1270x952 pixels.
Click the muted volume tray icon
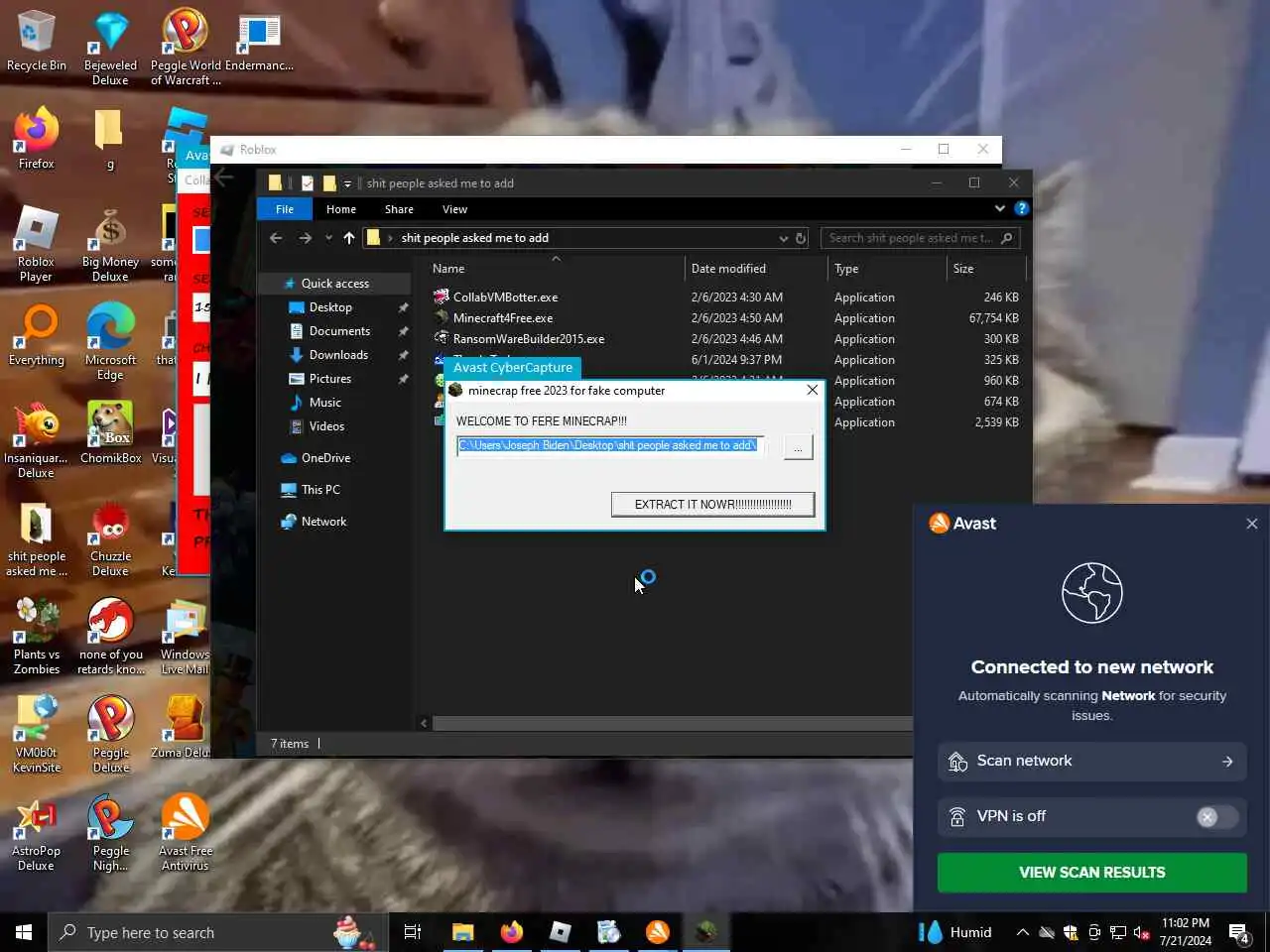(x=1141, y=932)
